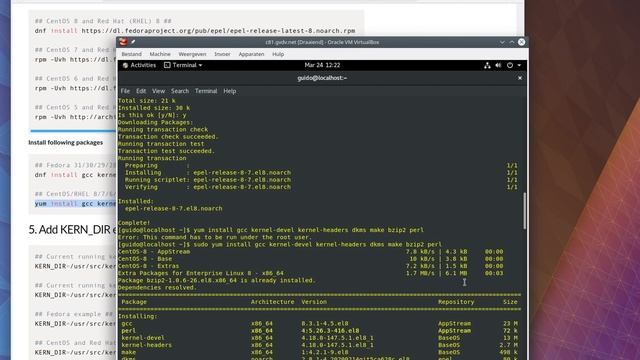Click 'Complete!' line in terminal

[134, 223]
